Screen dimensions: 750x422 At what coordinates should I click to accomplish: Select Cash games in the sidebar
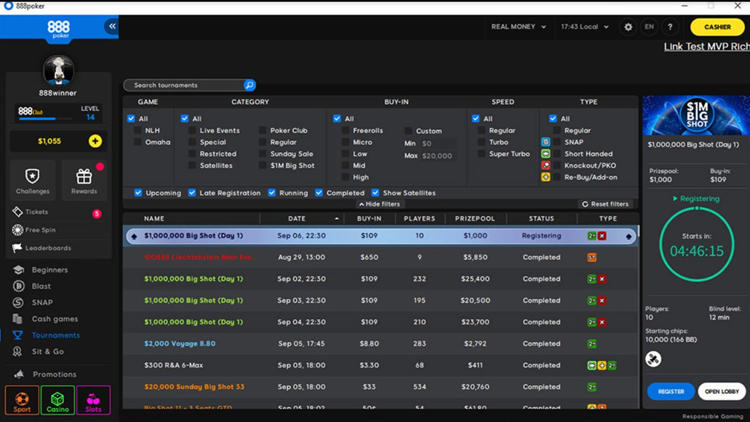pos(54,319)
